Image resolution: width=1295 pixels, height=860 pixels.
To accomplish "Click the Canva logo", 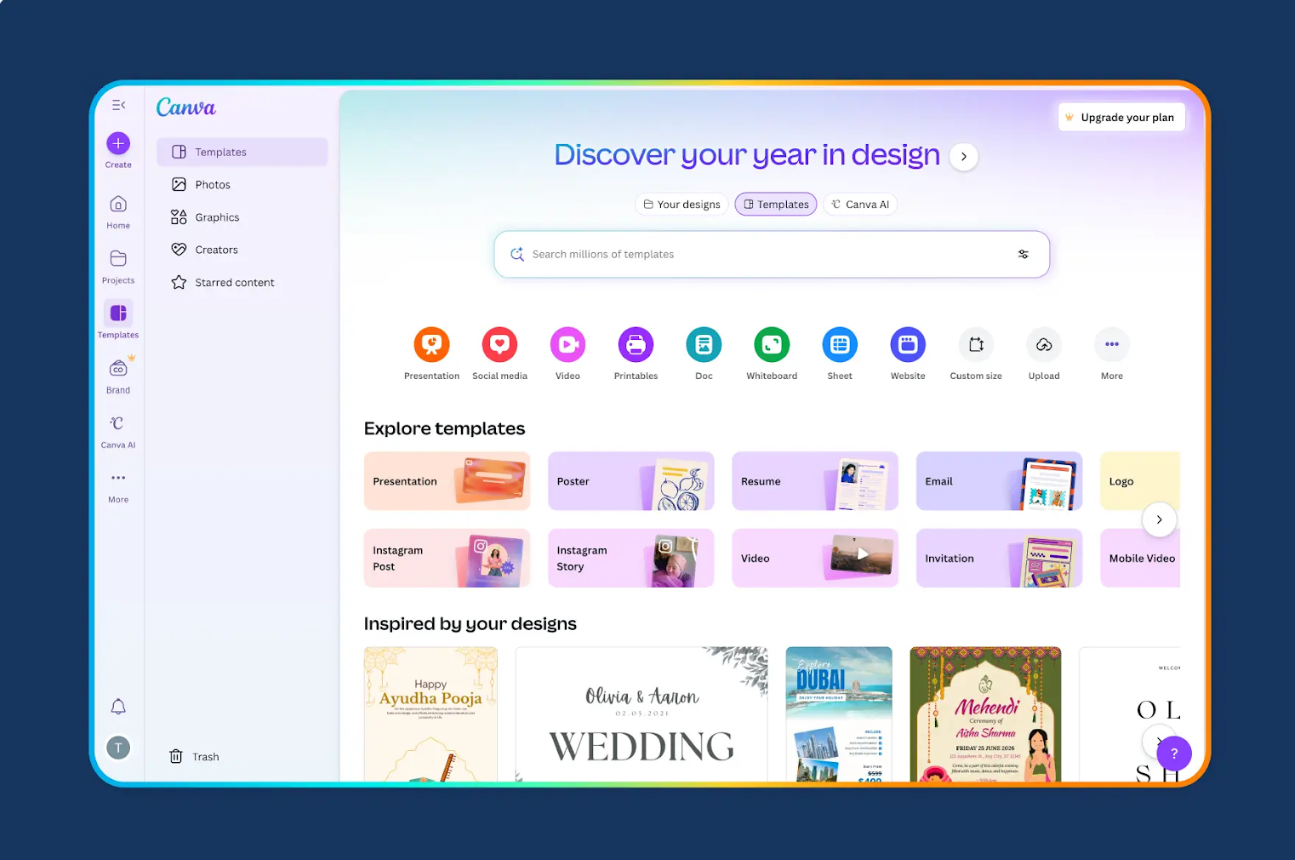I will pyautogui.click(x=186, y=107).
